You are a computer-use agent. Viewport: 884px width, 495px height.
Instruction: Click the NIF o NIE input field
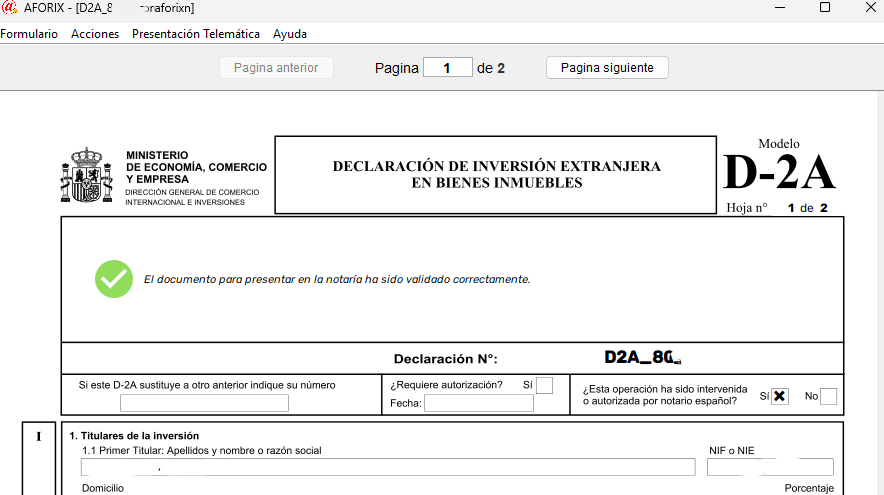769,467
